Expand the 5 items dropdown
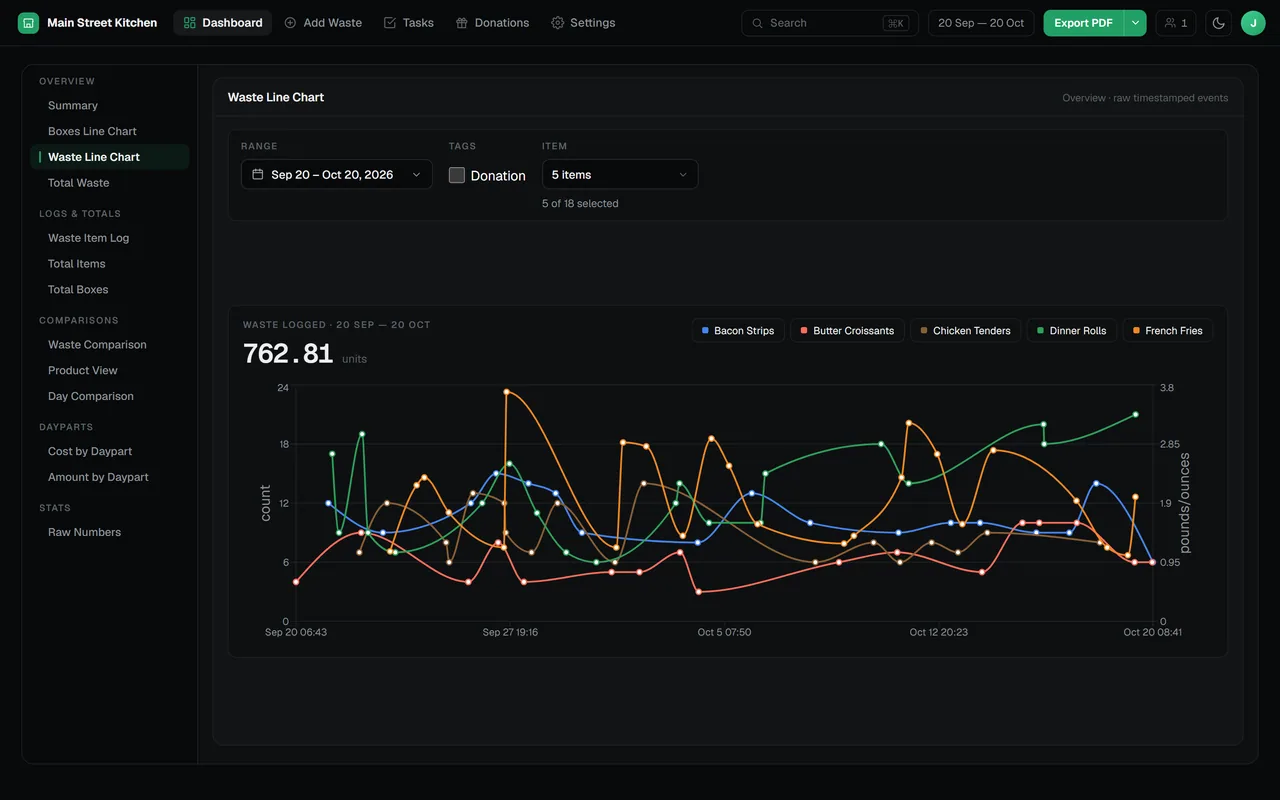 [x=620, y=174]
